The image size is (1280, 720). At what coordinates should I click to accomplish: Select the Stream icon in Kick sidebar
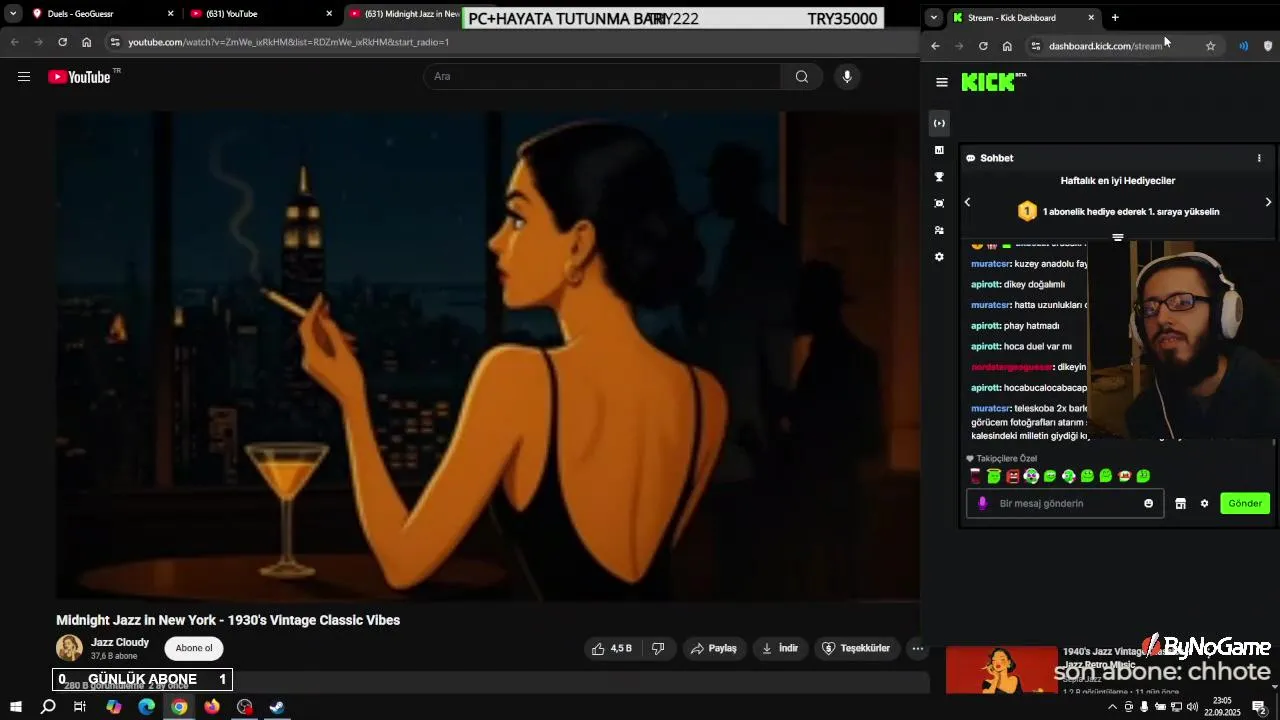[939, 123]
